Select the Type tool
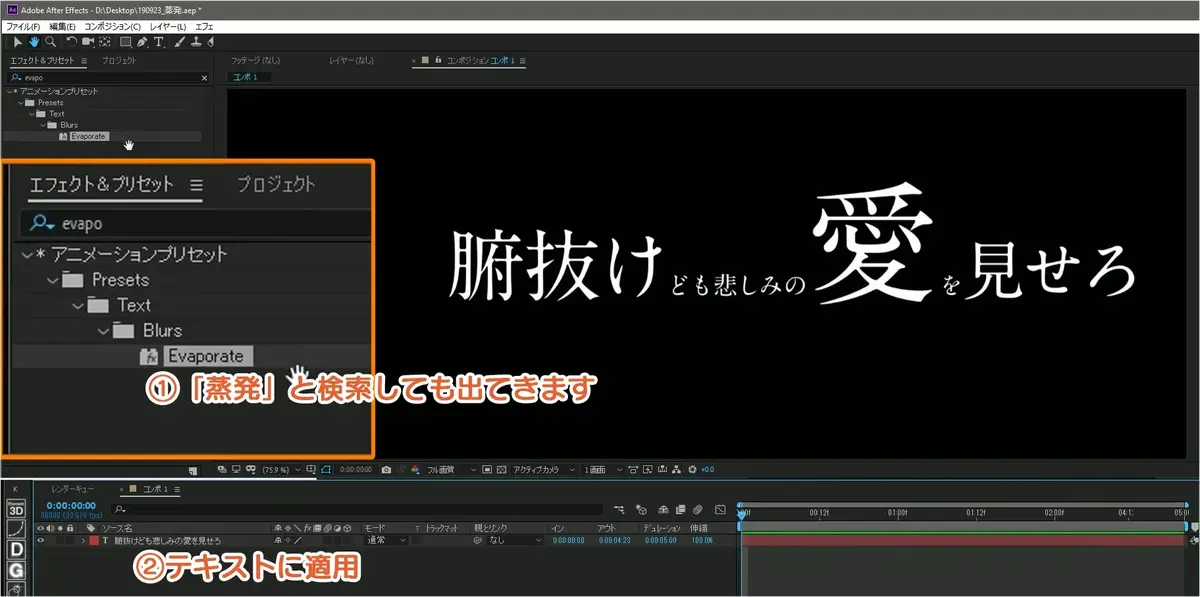Image resolution: width=1200 pixels, height=597 pixels. (x=158, y=41)
